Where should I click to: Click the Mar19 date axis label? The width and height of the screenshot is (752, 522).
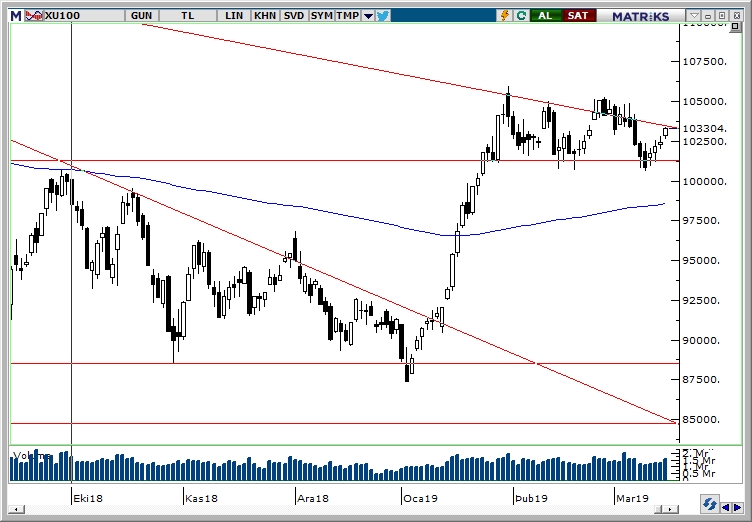pos(632,498)
